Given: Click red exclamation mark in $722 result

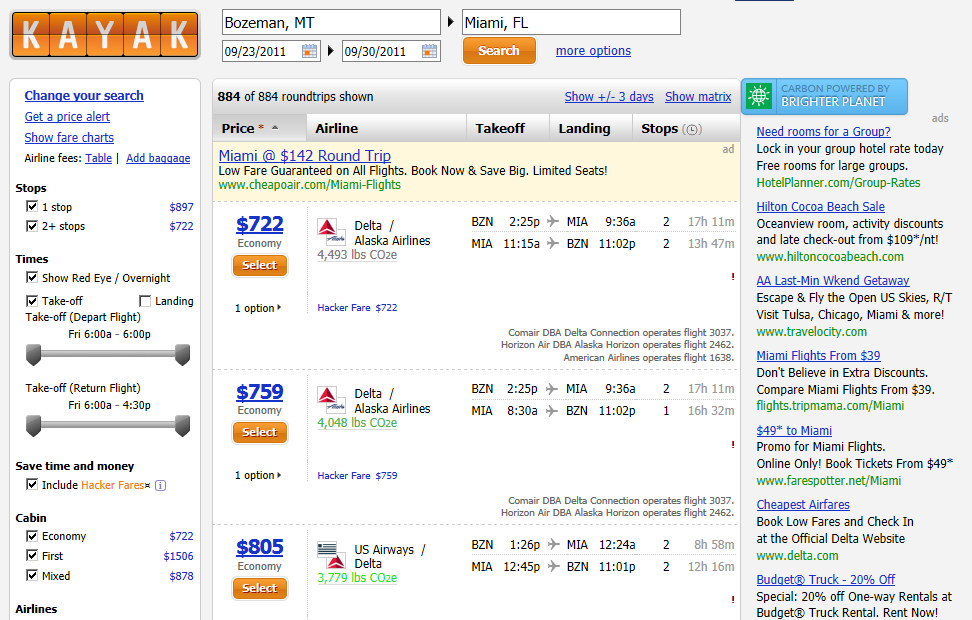Looking at the screenshot, I should click(733, 277).
